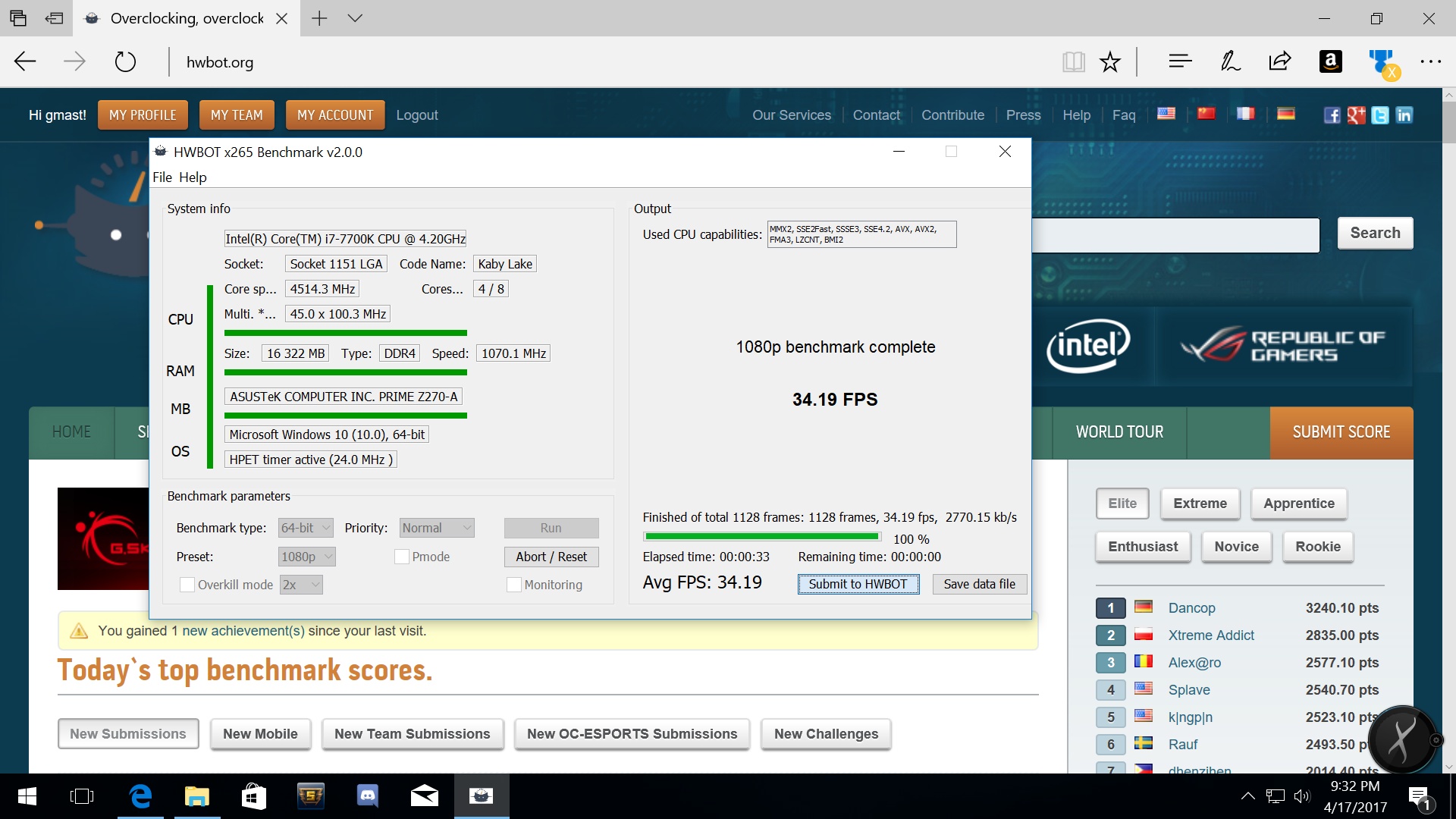
Task: Show hidden system tray icons
Action: (x=1247, y=796)
